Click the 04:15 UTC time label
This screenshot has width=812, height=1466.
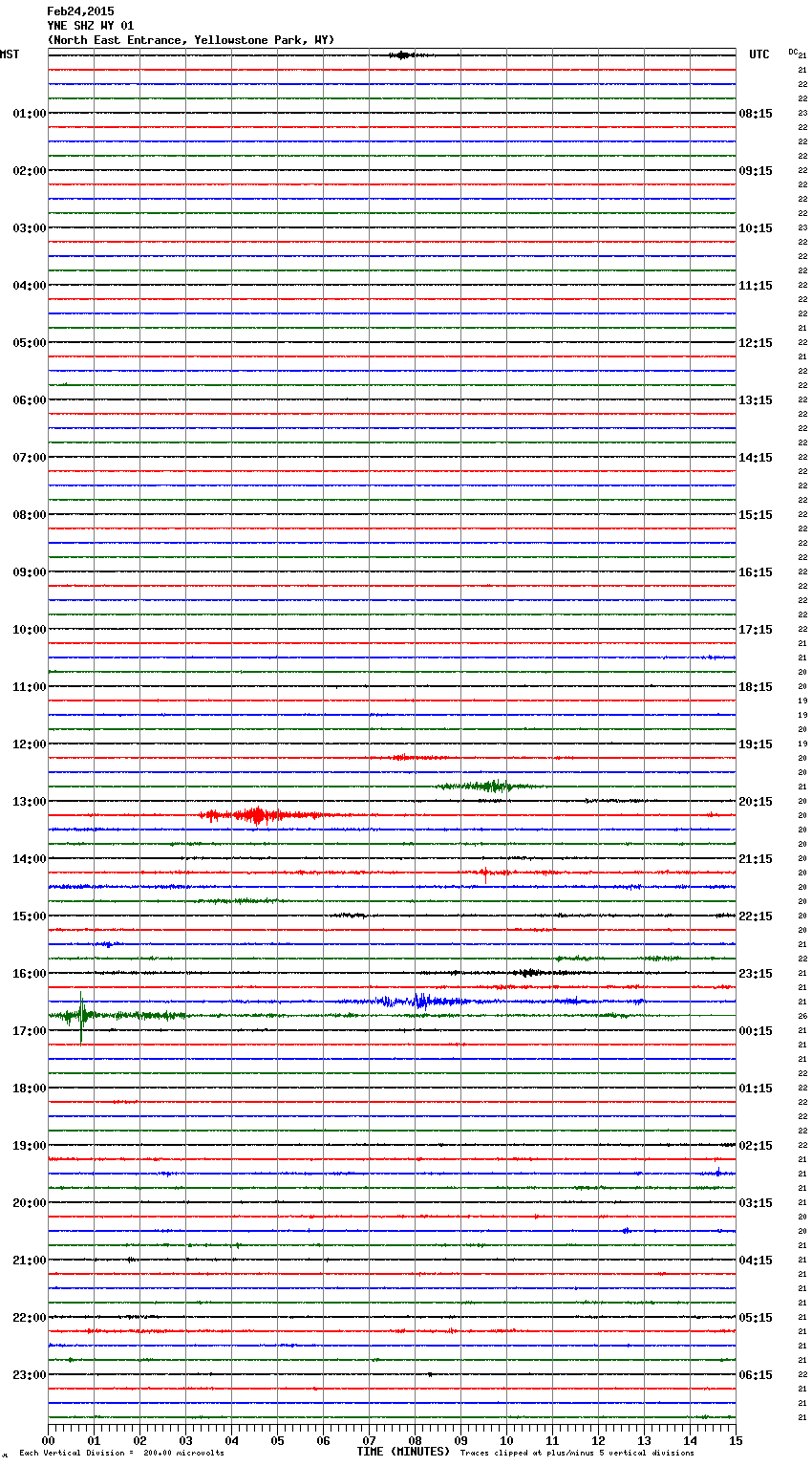(756, 1261)
